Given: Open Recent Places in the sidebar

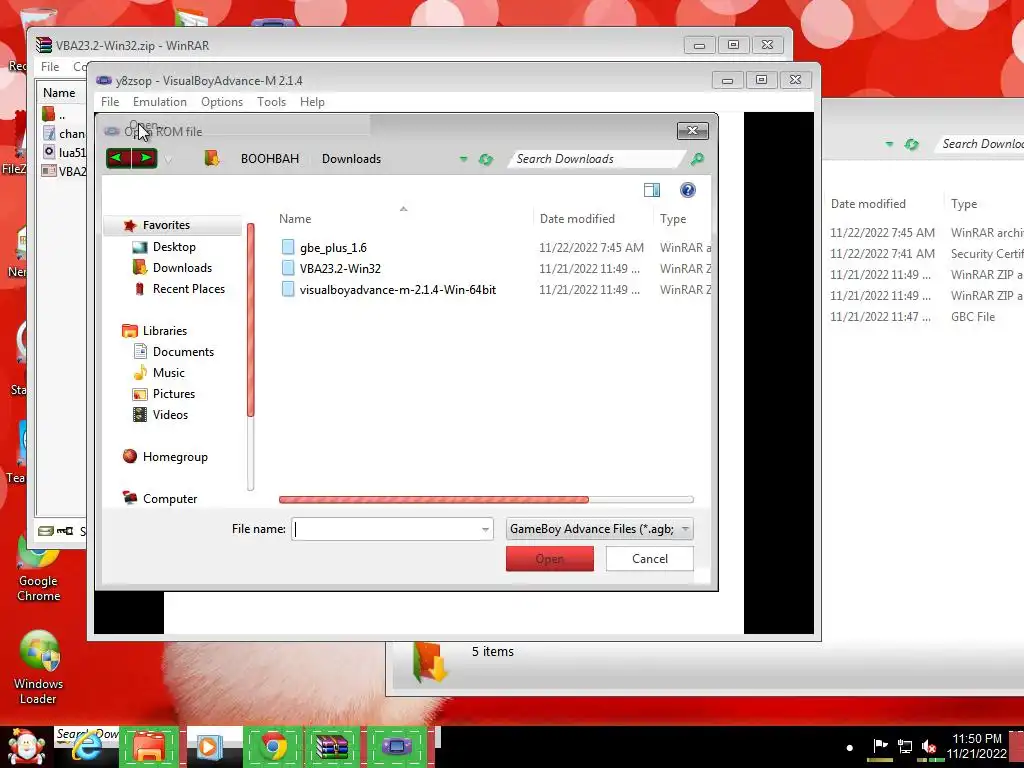Looking at the screenshot, I should click(x=189, y=289).
